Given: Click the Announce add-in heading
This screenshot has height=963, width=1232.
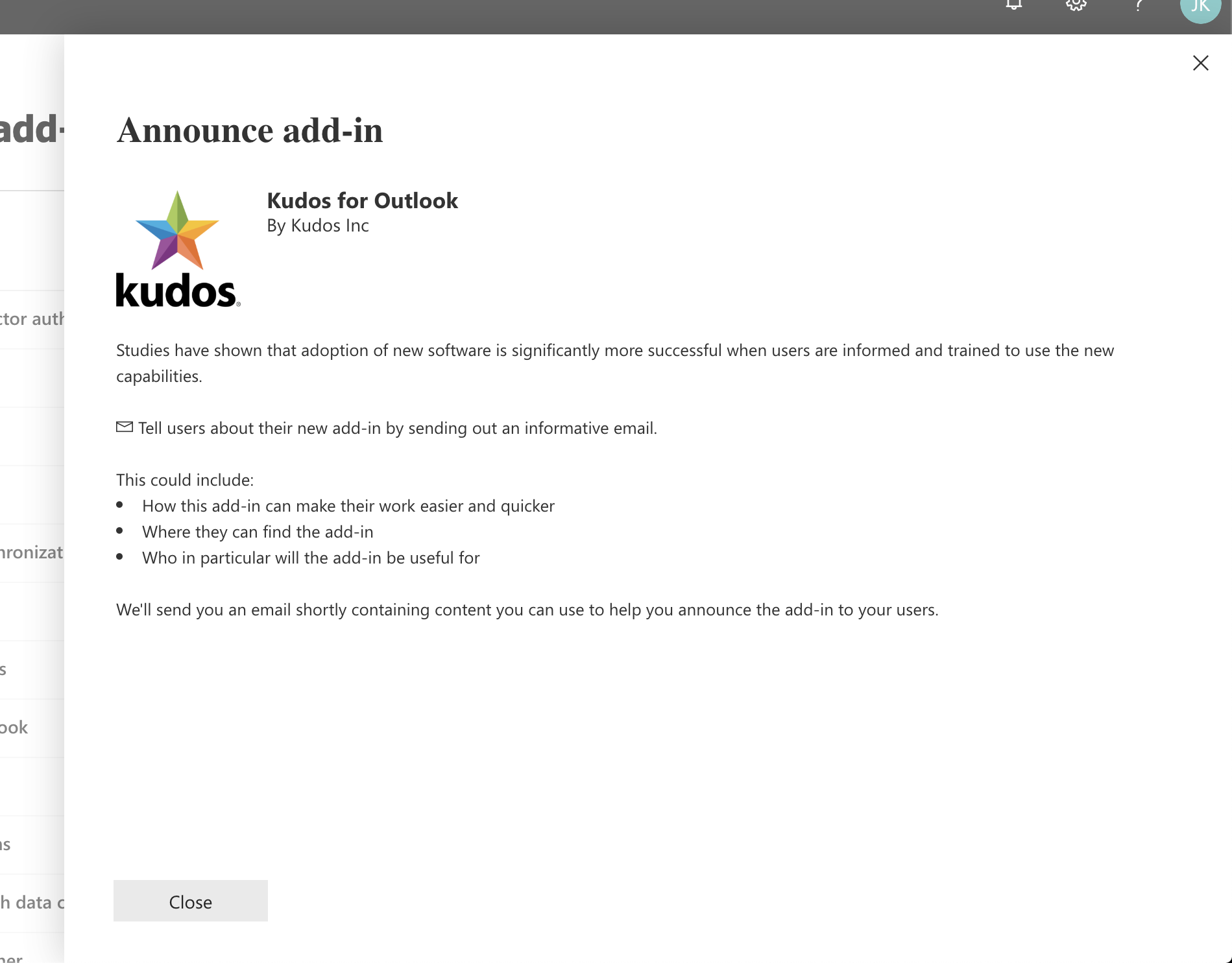Looking at the screenshot, I should [250, 130].
